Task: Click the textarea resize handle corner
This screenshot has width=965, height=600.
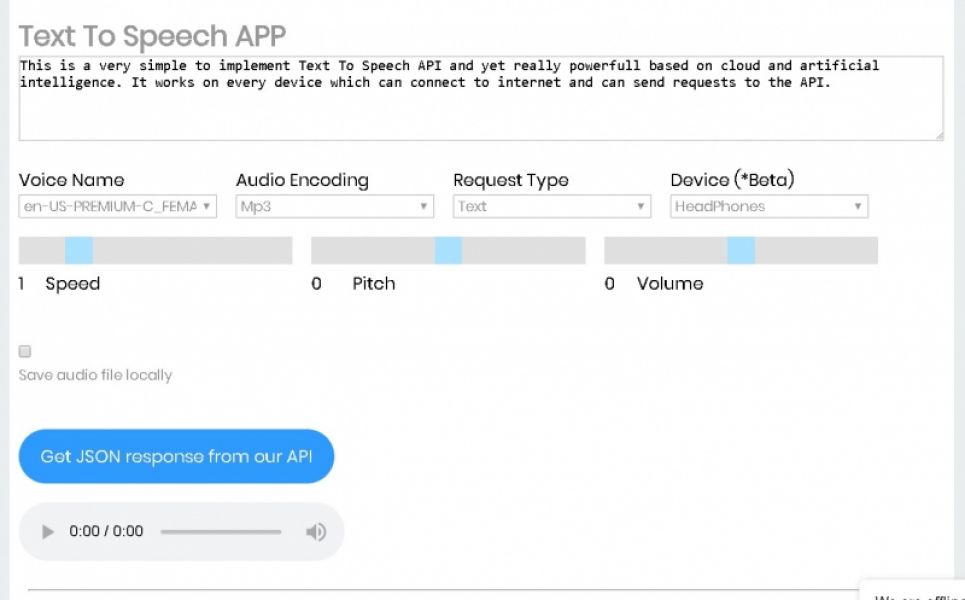Action: pos(938,135)
